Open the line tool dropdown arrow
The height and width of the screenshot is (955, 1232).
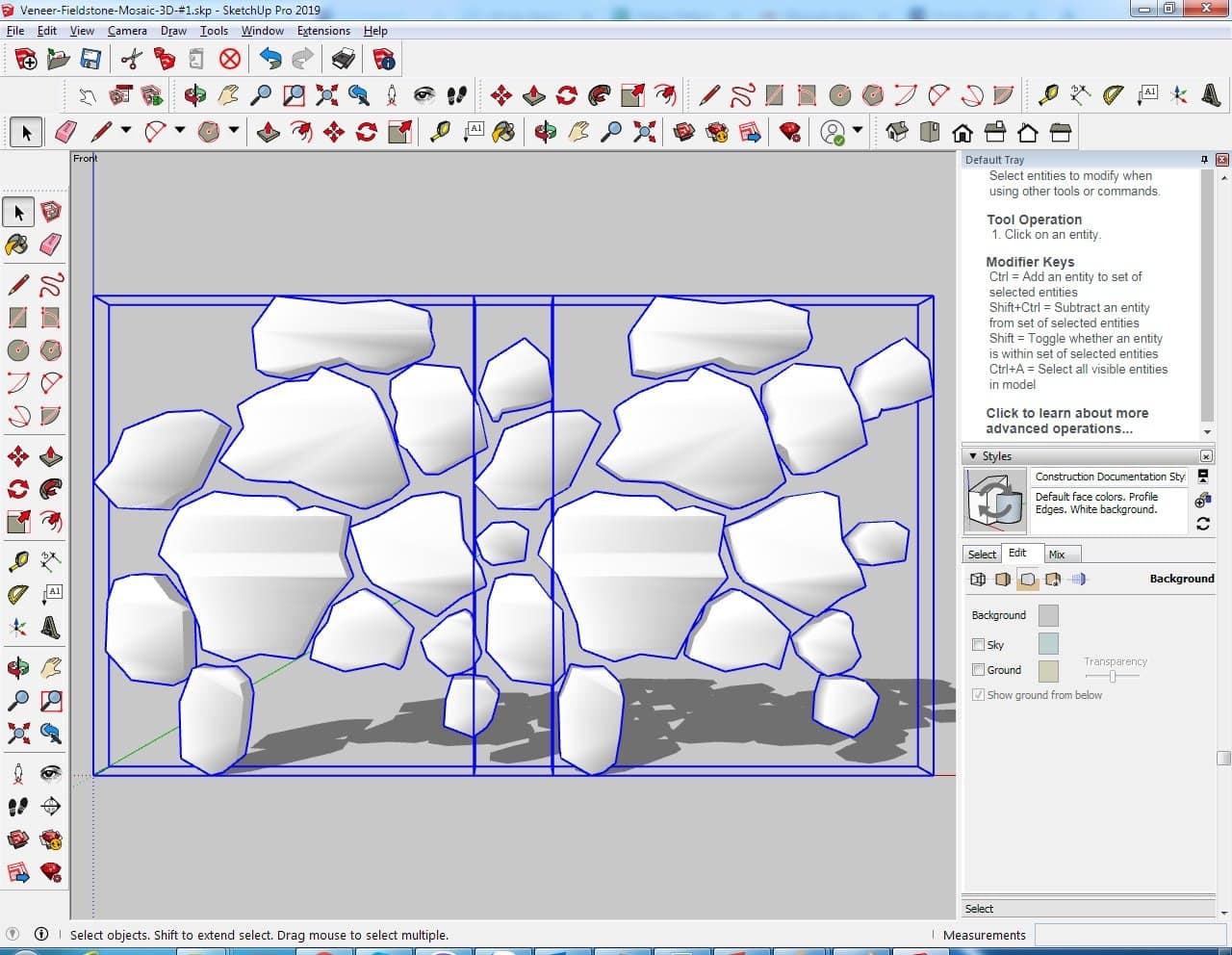point(125,131)
